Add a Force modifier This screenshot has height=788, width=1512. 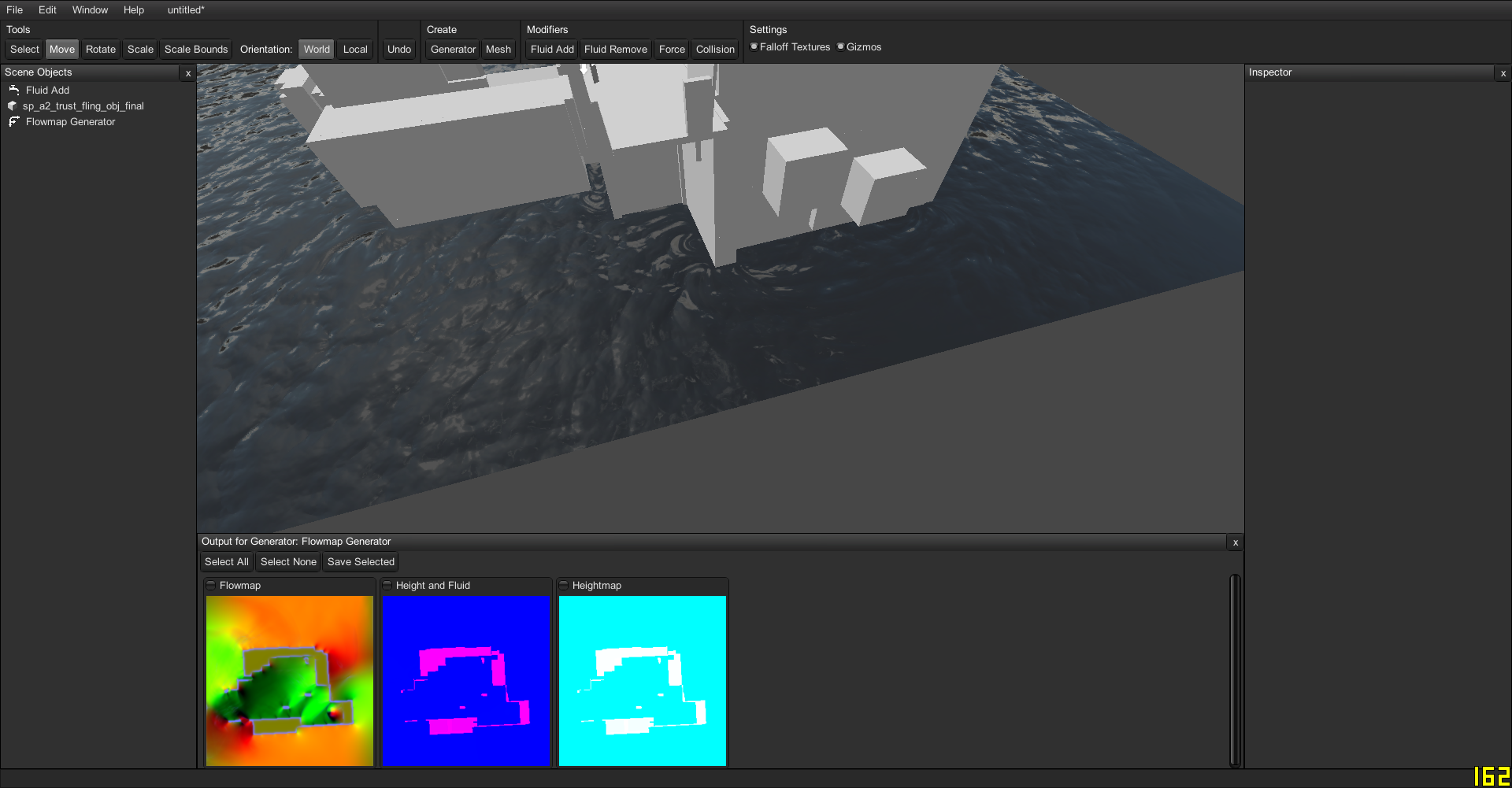[x=672, y=49]
